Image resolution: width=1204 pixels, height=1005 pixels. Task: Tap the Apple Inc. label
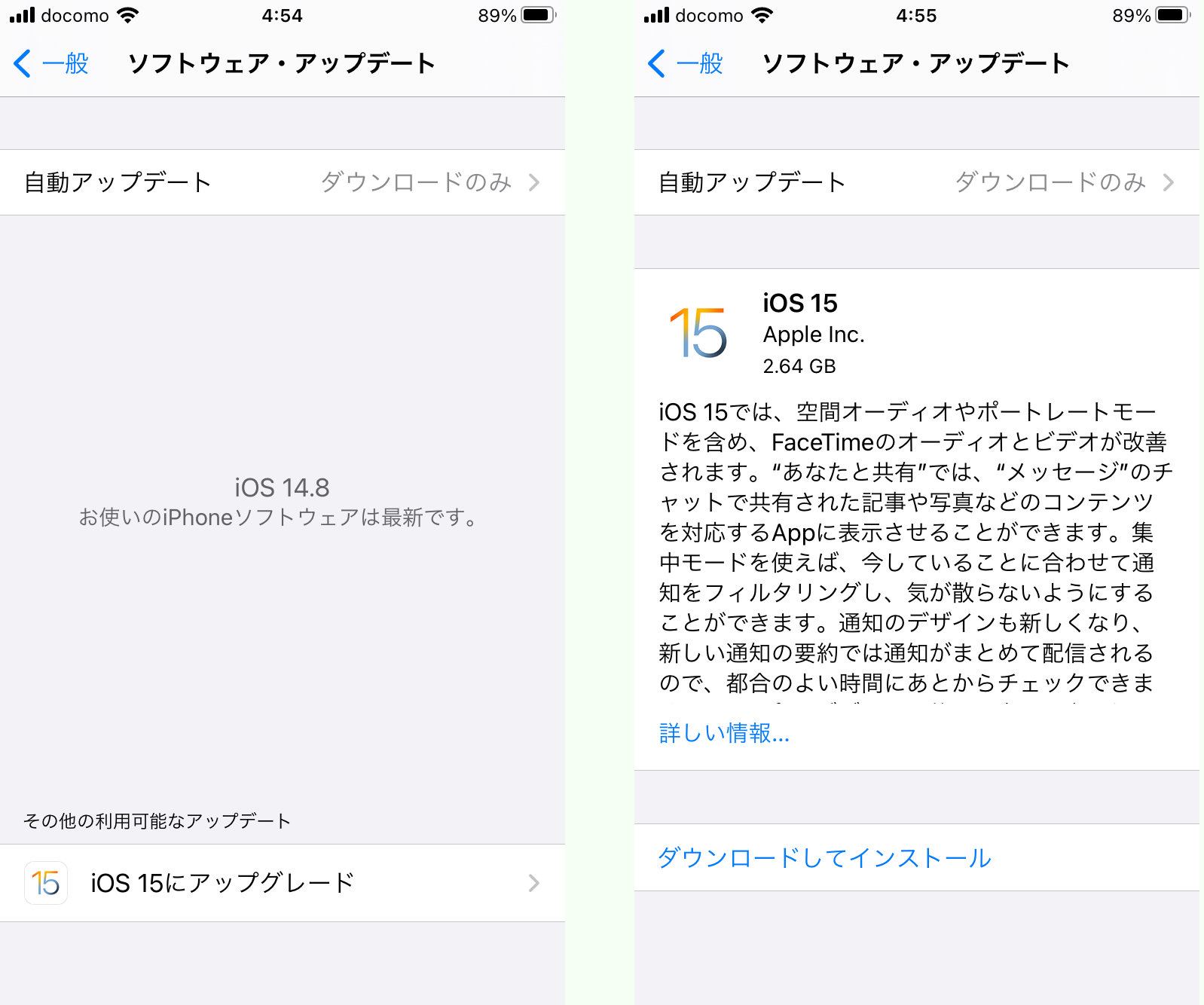coord(814,334)
